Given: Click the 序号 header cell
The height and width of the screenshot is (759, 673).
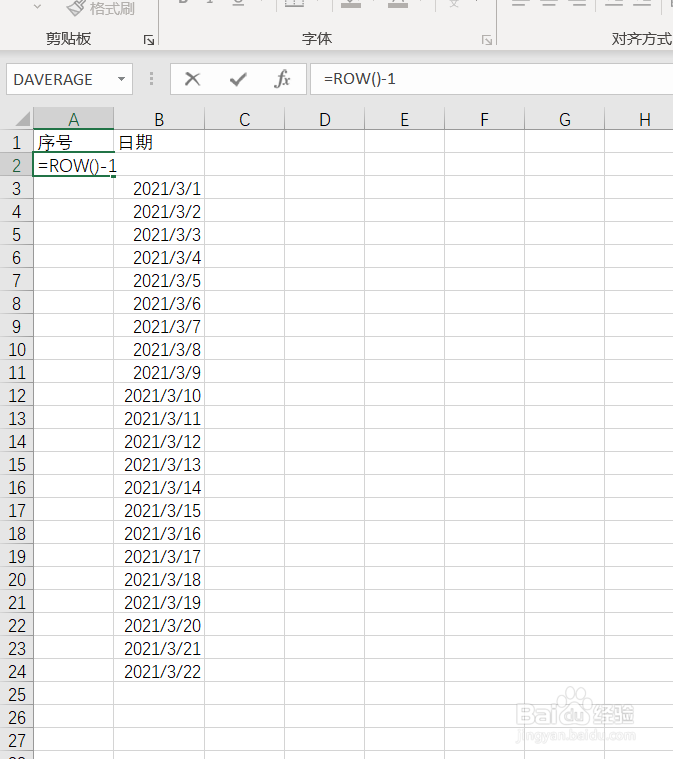Looking at the screenshot, I should [74, 142].
